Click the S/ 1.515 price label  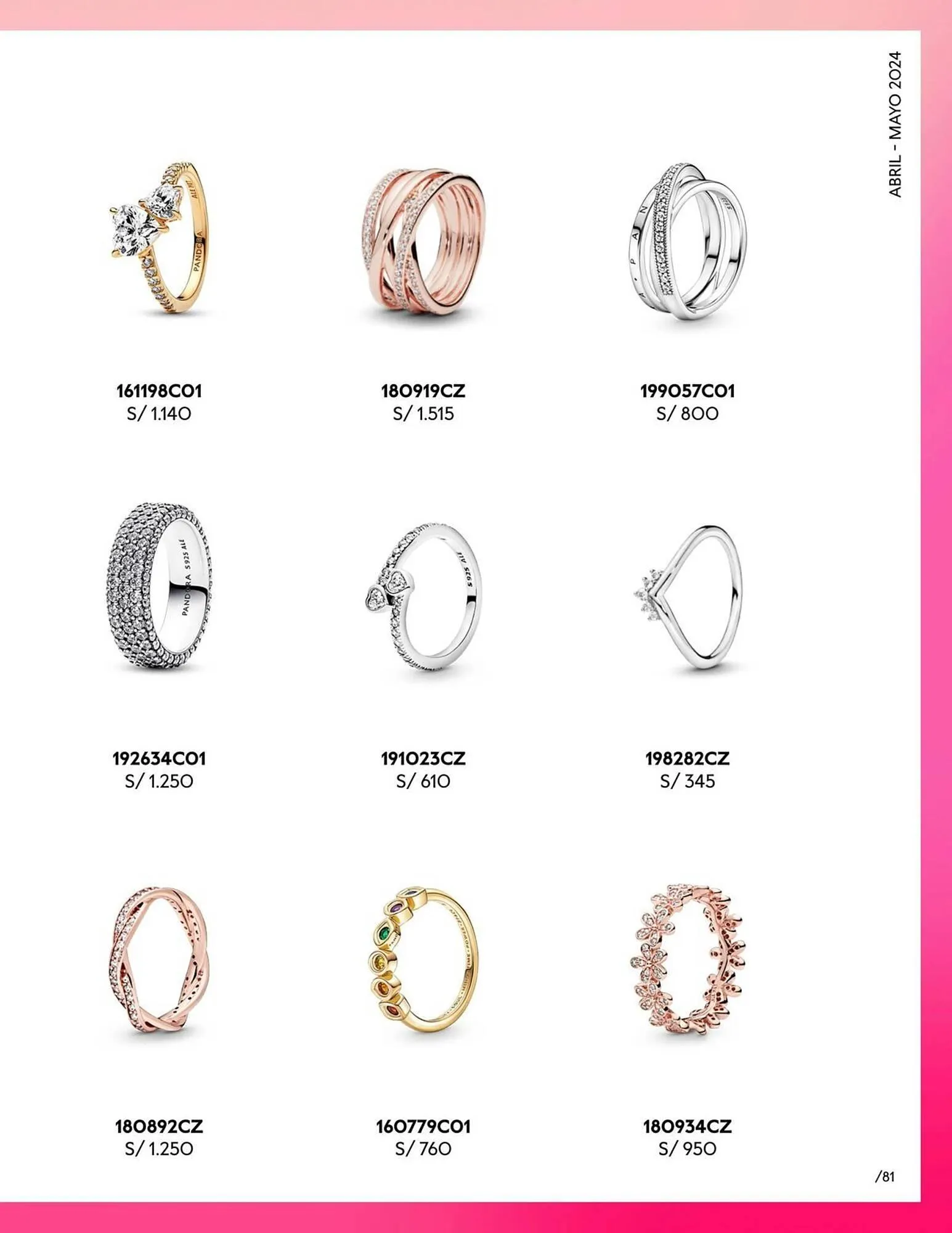click(423, 414)
